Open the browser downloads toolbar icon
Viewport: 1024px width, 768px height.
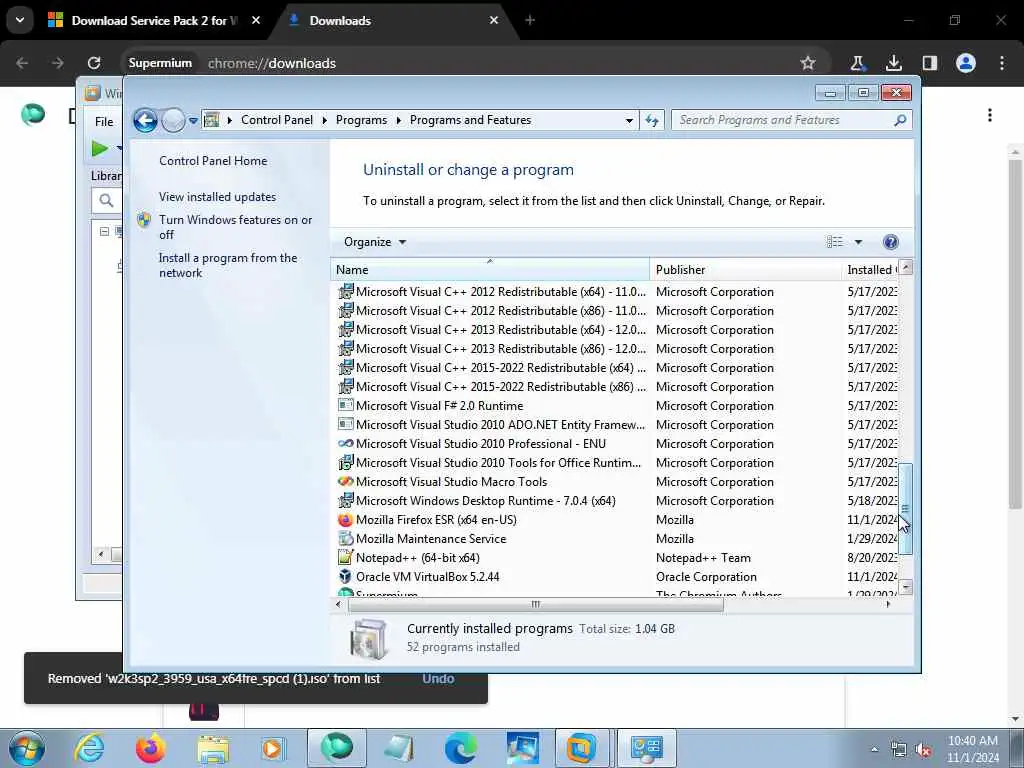(x=893, y=63)
